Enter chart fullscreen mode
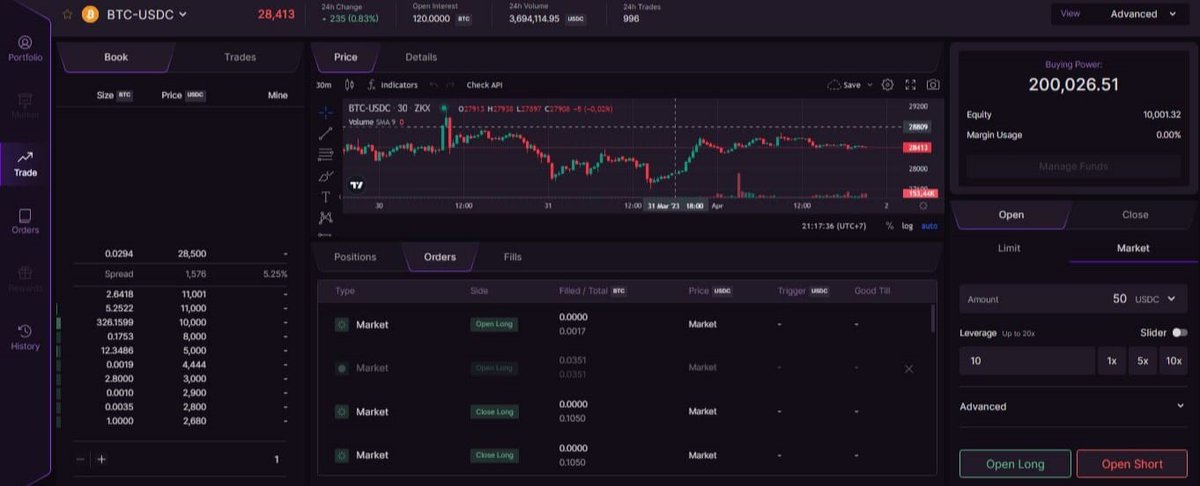 tap(910, 85)
